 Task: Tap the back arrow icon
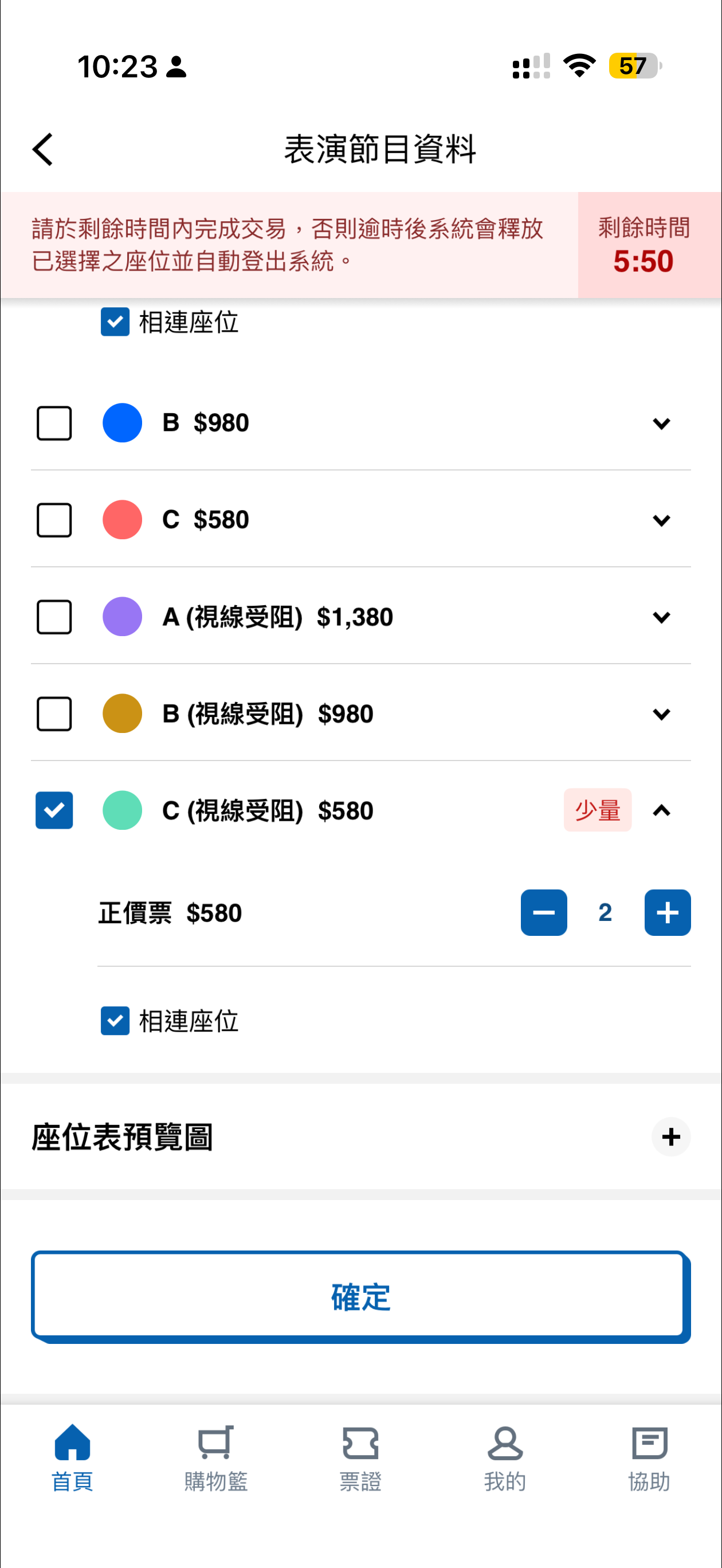[x=42, y=149]
